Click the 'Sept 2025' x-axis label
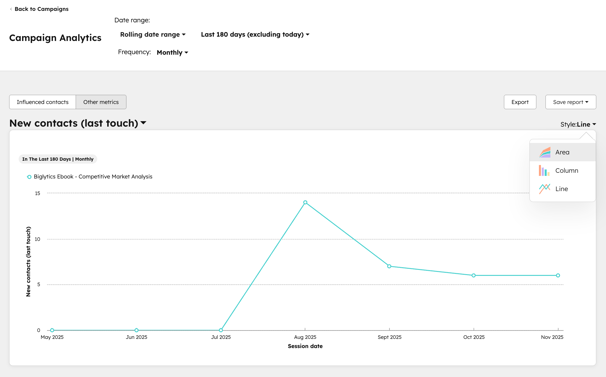 coord(389,337)
